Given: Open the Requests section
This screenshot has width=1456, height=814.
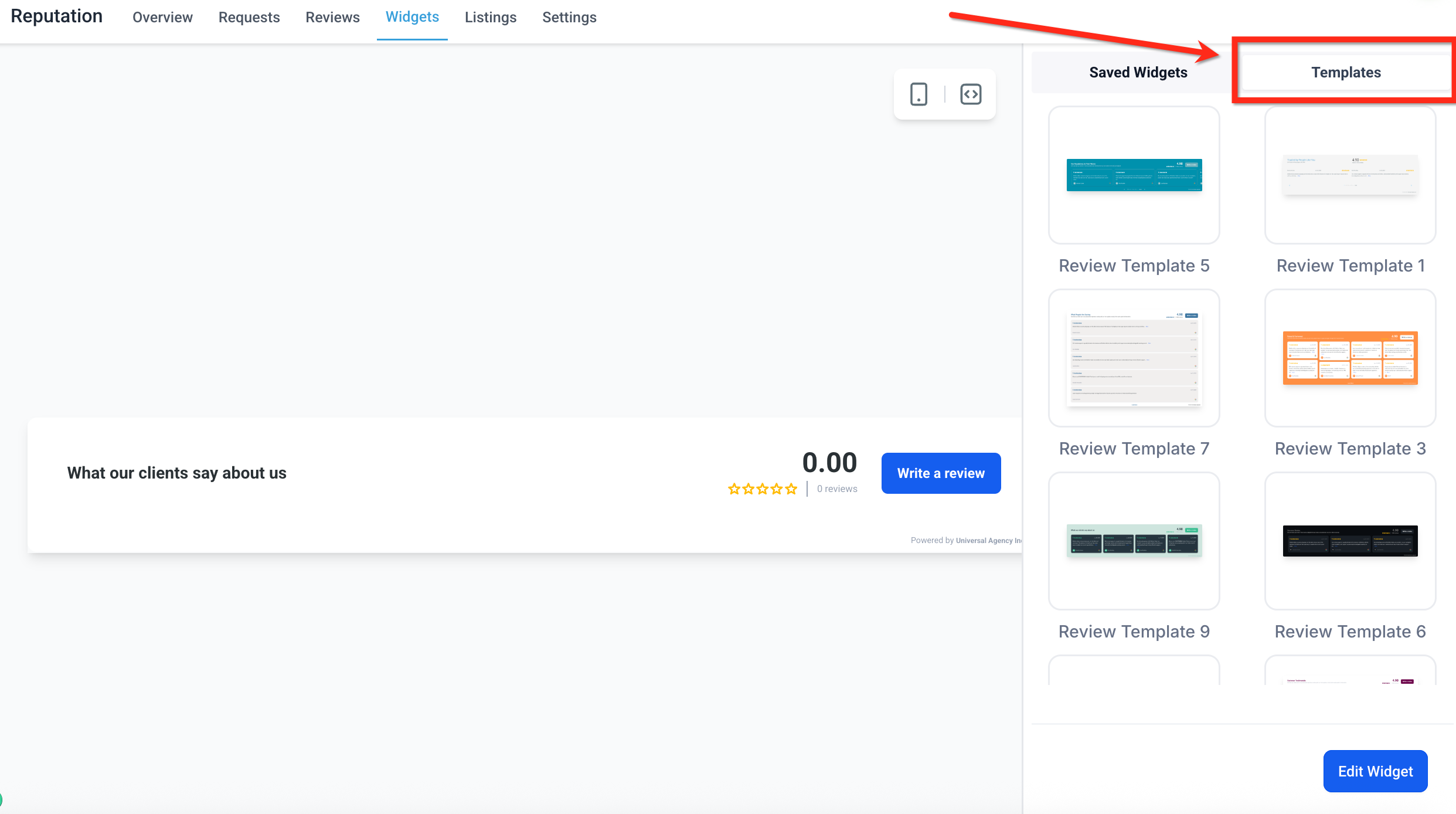Looking at the screenshot, I should coord(249,18).
